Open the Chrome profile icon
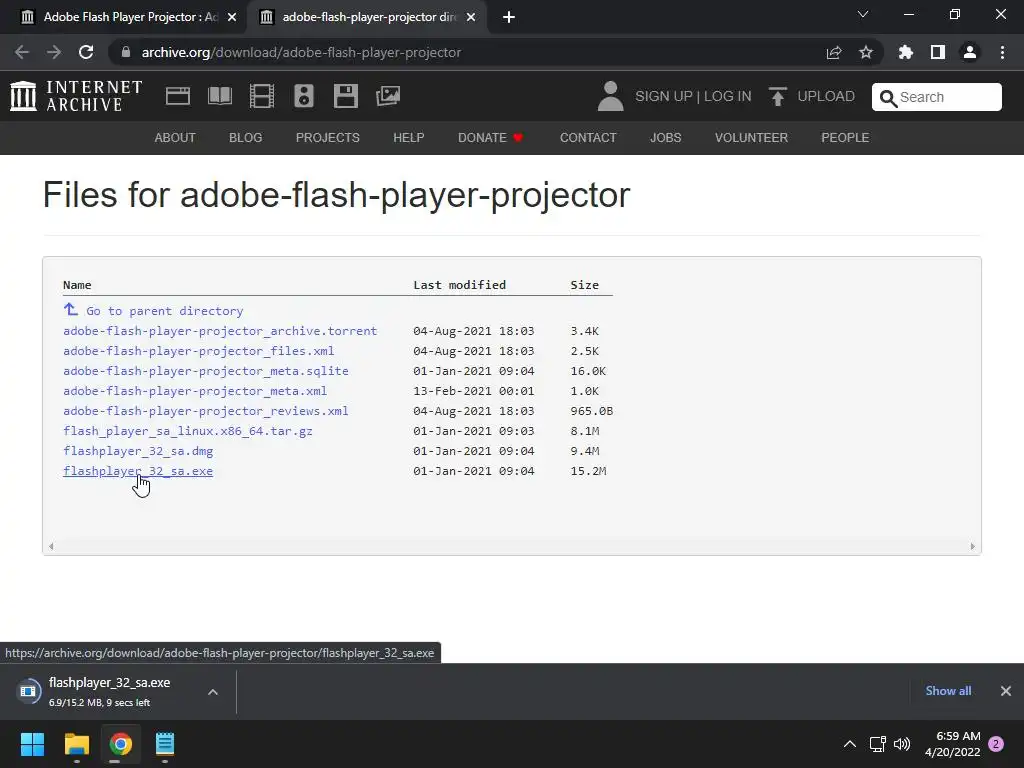The image size is (1024, 768). pos(970,52)
